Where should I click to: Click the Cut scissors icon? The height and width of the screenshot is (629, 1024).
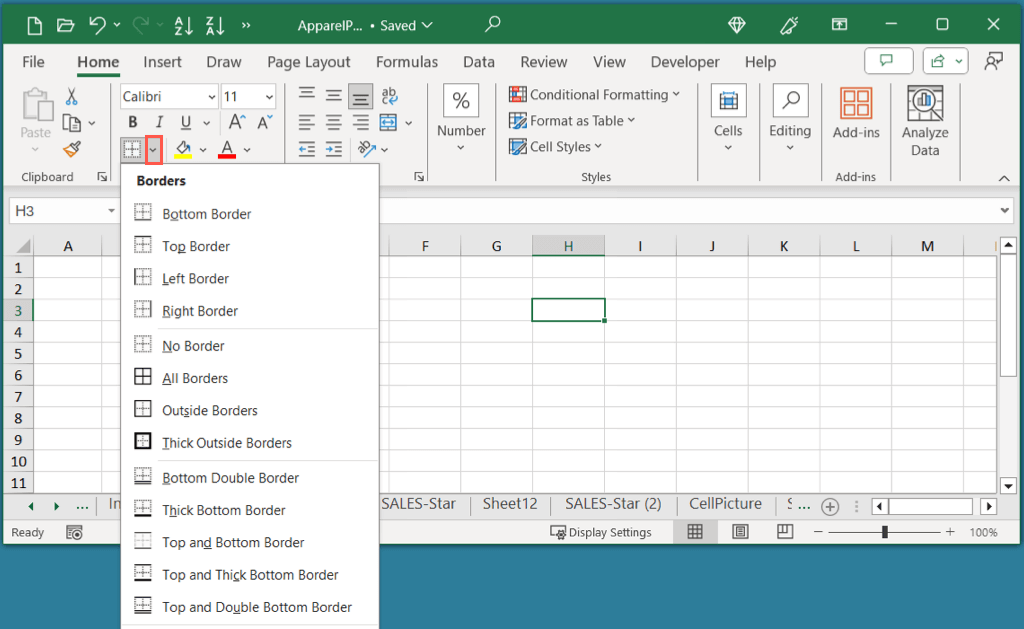(x=72, y=97)
